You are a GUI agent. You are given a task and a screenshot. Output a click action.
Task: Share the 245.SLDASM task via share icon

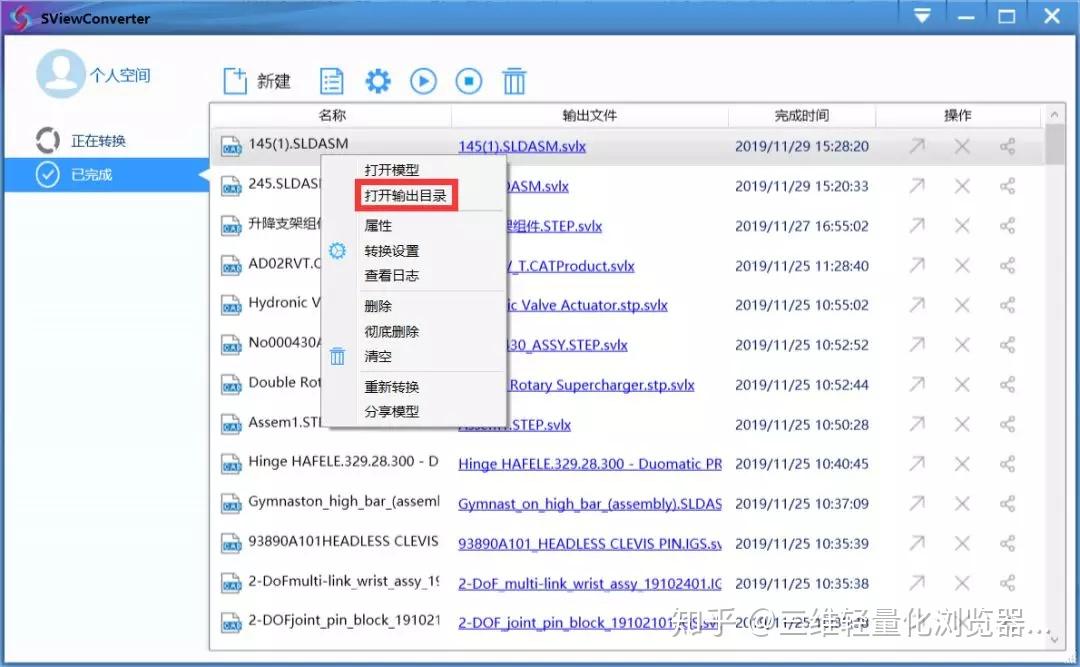(x=1006, y=185)
